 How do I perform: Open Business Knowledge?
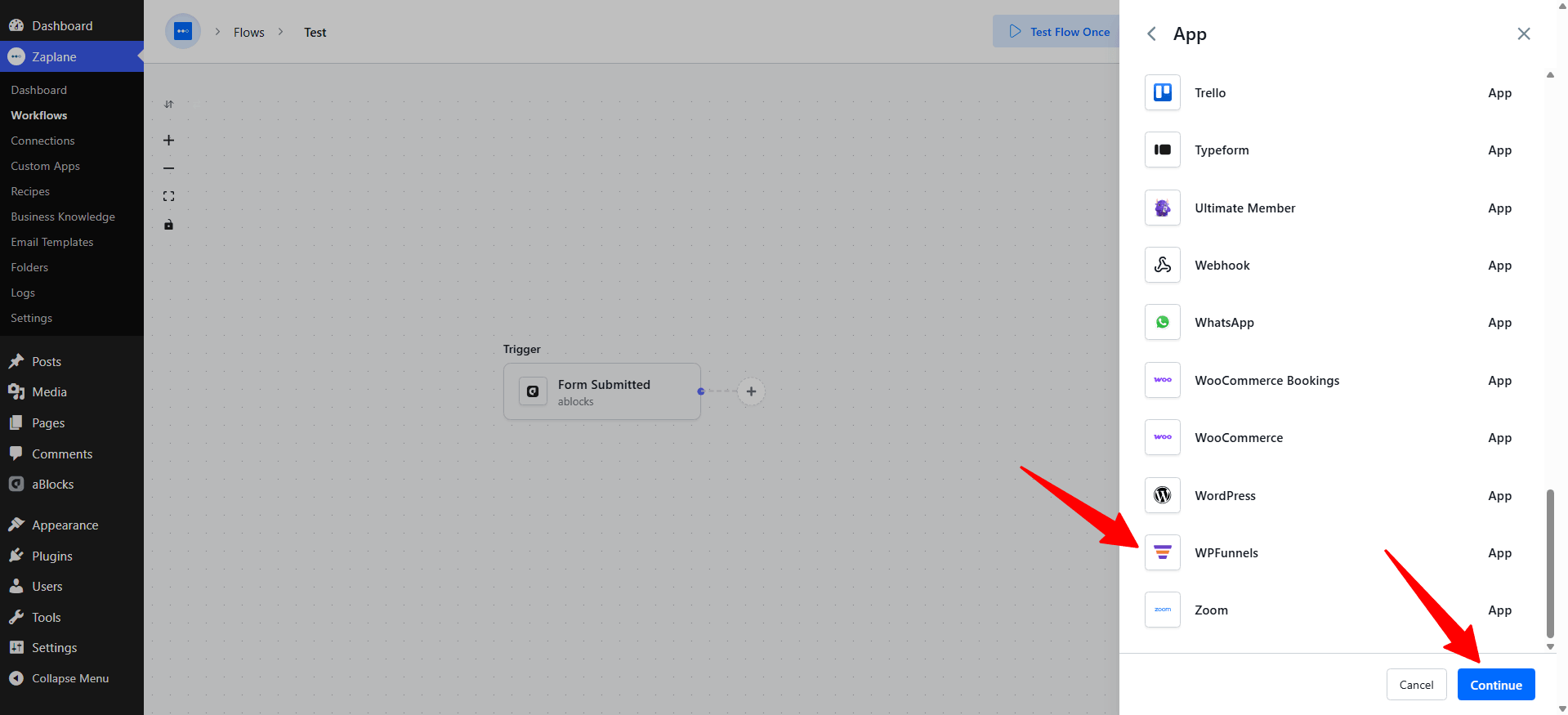coord(63,217)
